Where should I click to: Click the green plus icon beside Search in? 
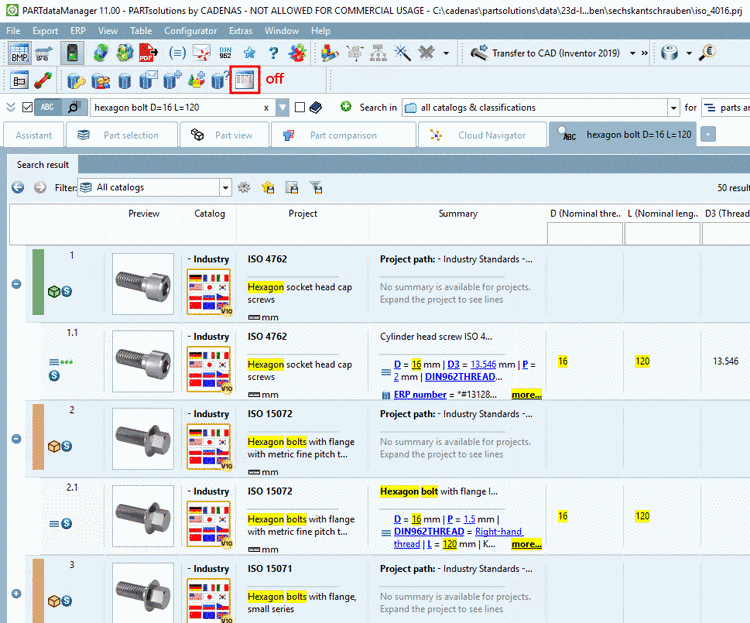pyautogui.click(x=346, y=107)
